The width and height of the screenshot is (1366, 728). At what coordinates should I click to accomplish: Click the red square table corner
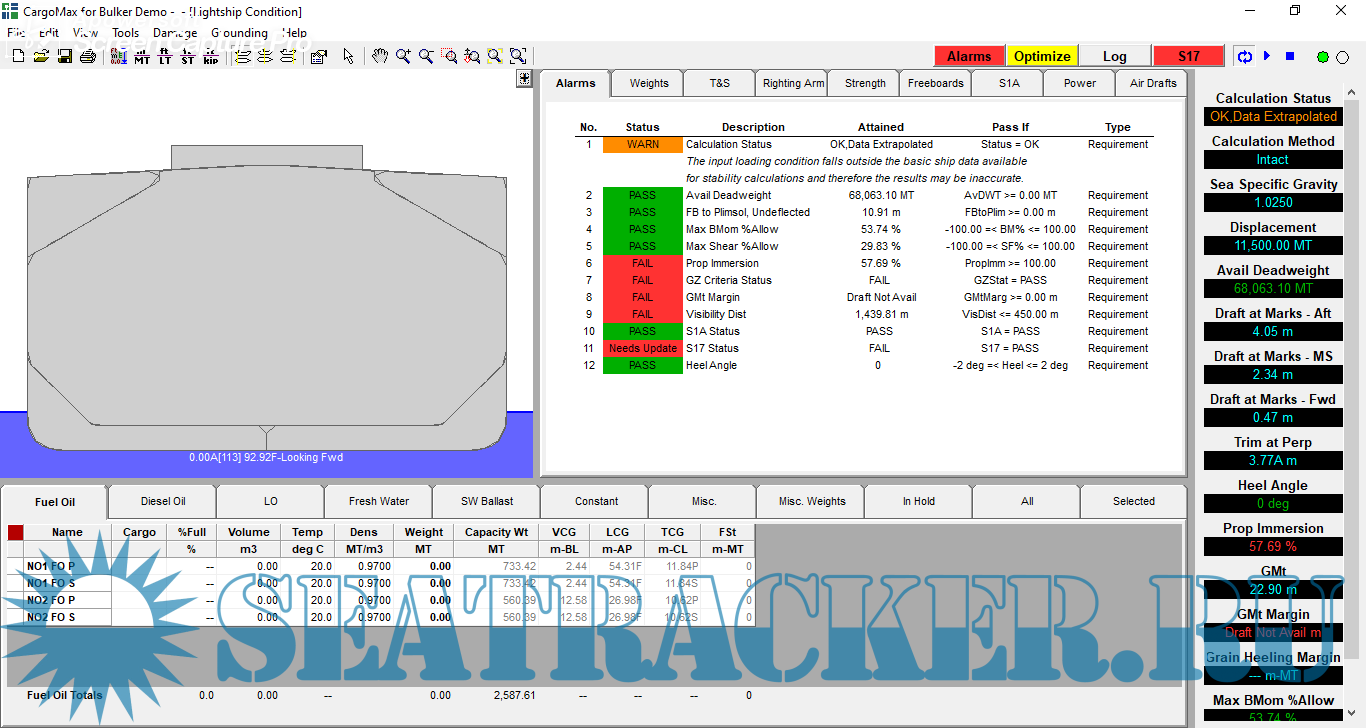[15, 532]
